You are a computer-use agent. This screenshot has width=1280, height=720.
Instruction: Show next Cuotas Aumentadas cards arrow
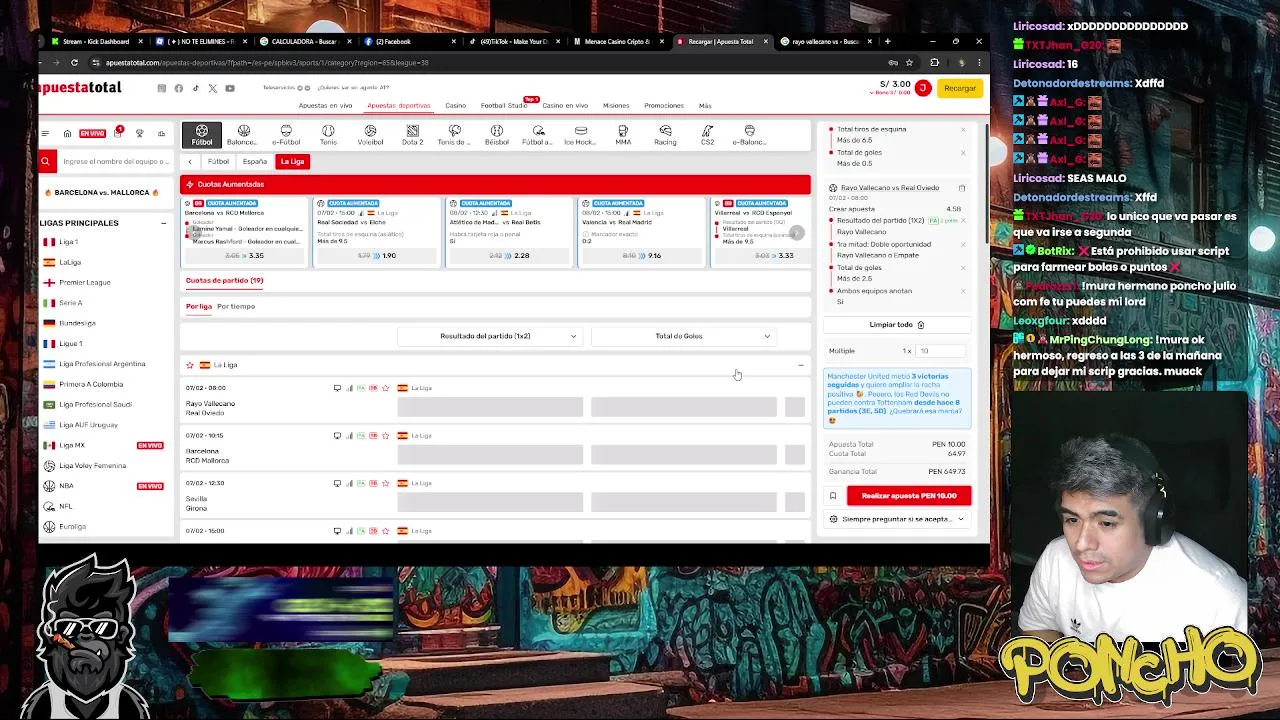point(797,233)
